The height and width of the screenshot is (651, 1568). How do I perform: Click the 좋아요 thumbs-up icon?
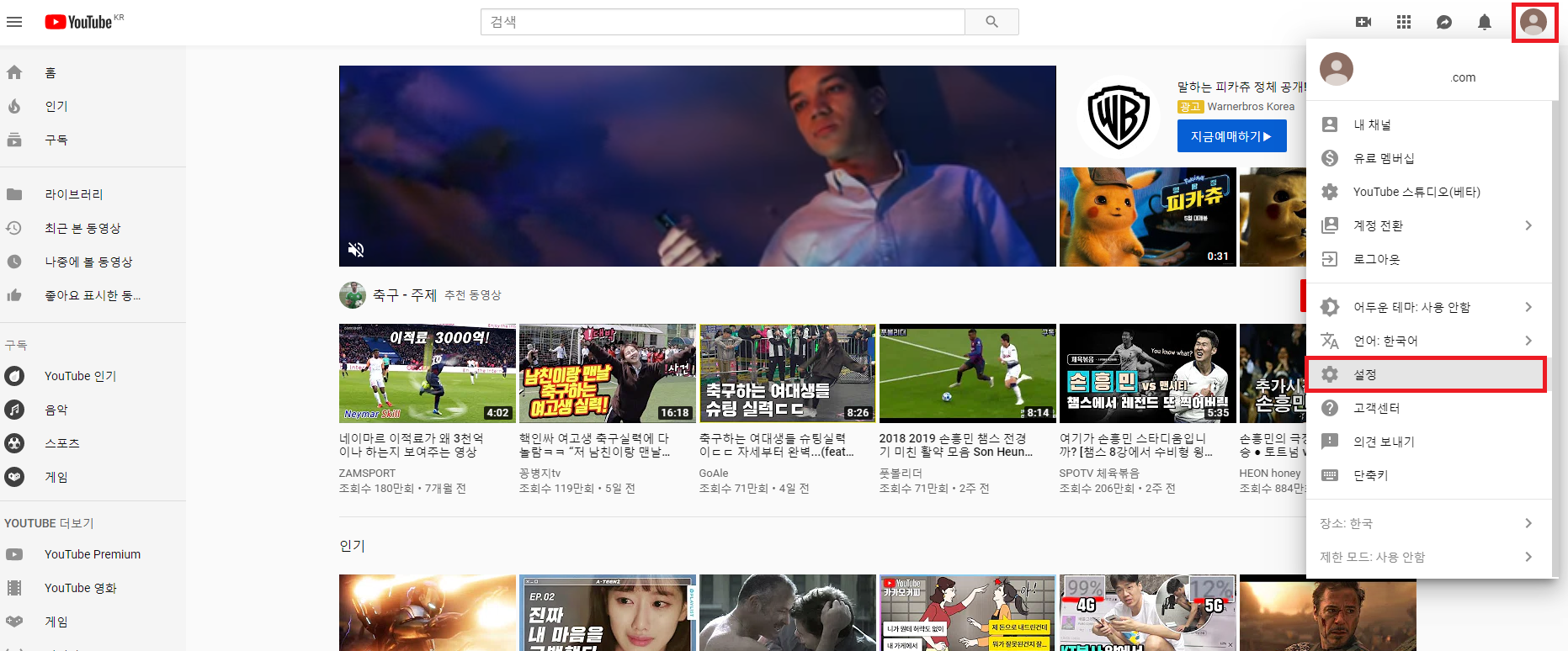14,295
